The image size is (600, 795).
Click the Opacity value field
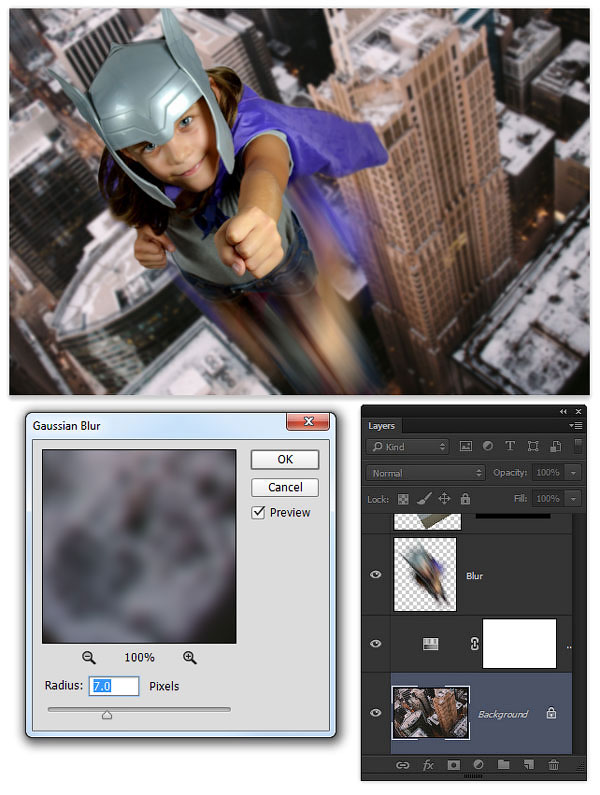[x=548, y=473]
